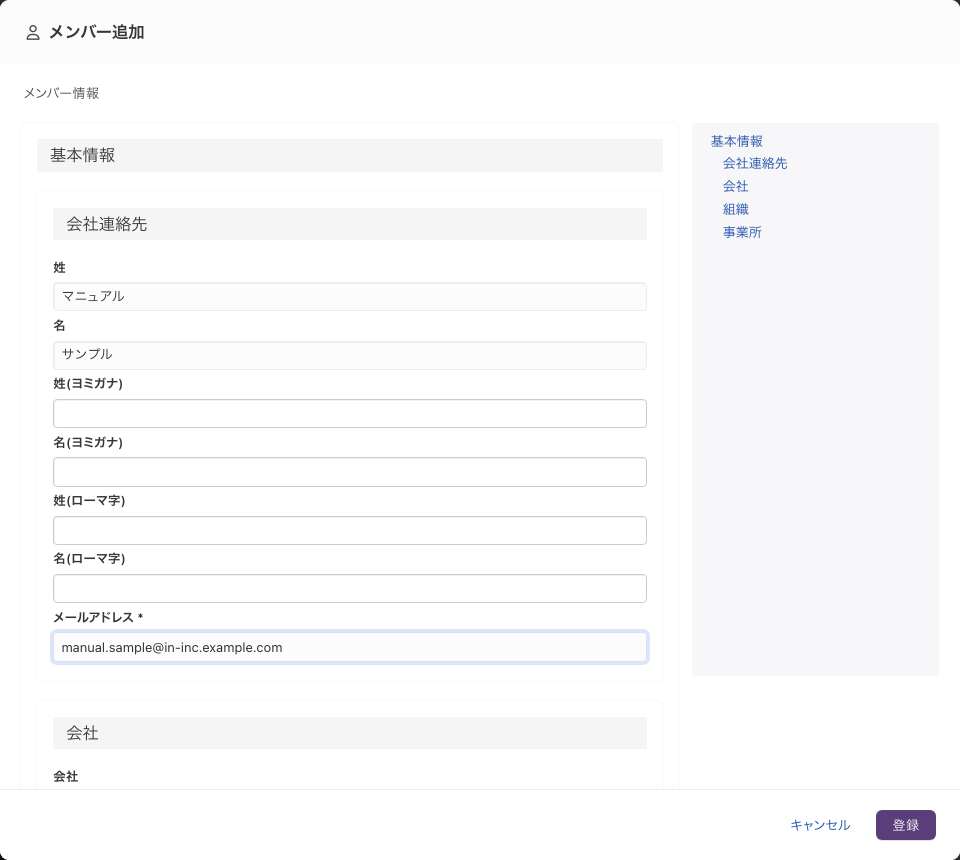Jump to 事業所 in side navigation
960x860 pixels.
click(742, 232)
